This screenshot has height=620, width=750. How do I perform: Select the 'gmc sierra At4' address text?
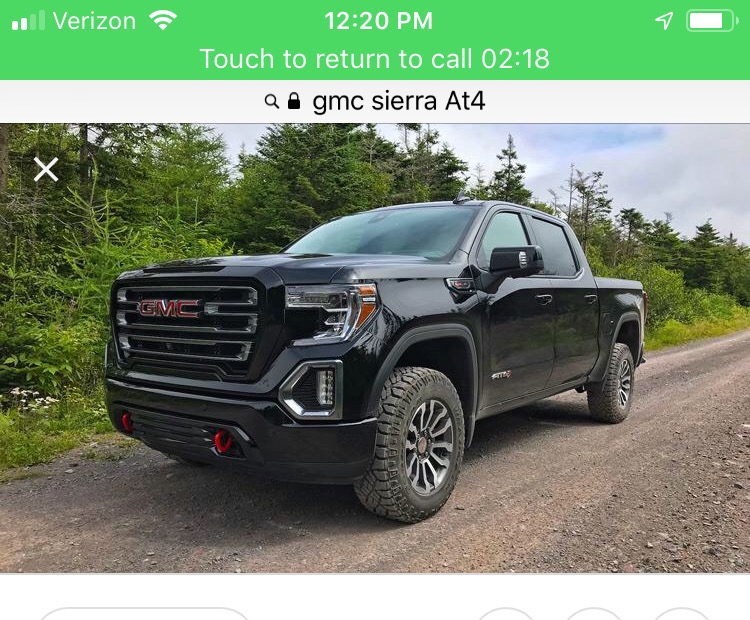(x=398, y=100)
